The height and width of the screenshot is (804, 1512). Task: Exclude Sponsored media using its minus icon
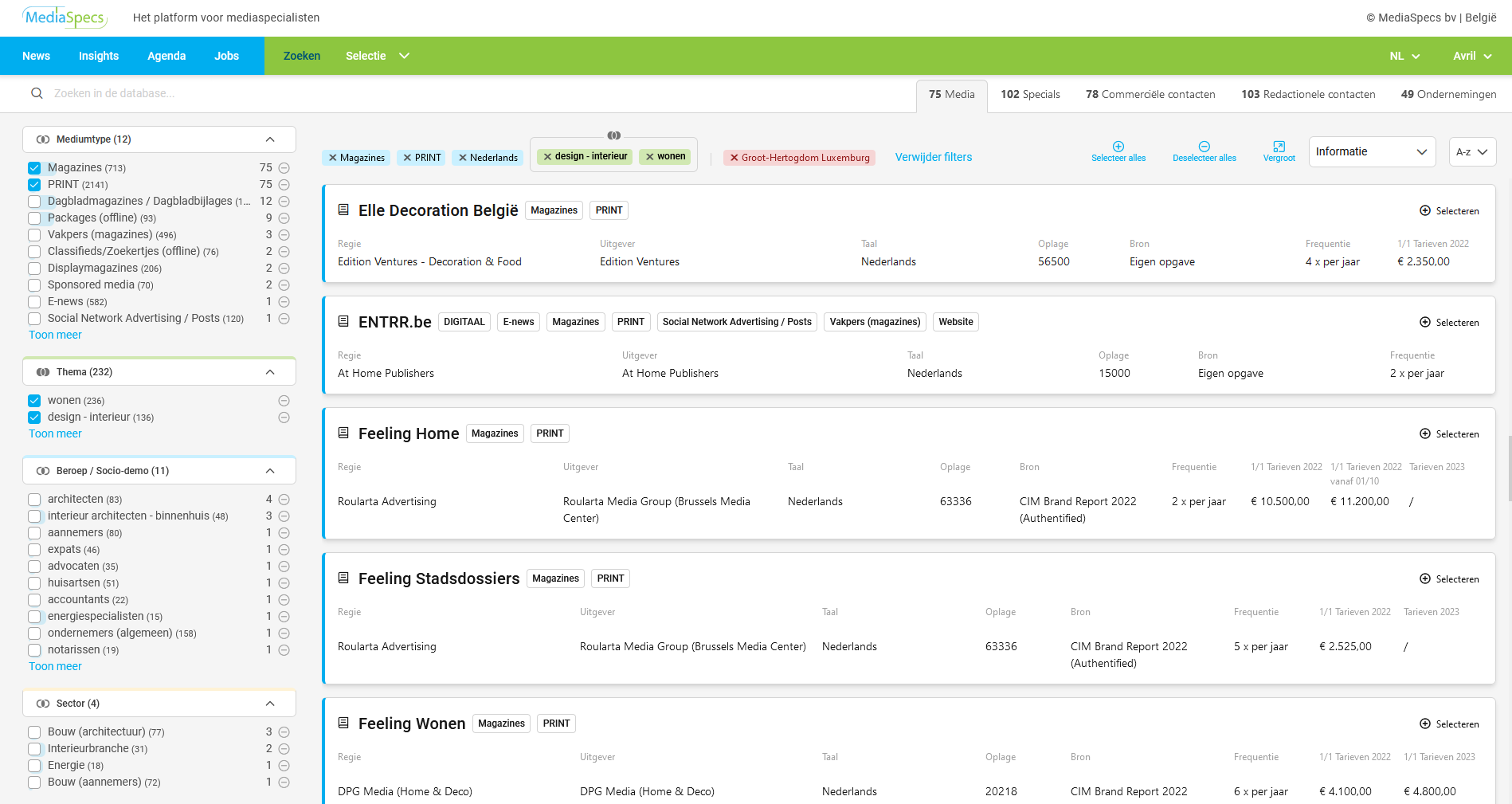[284, 285]
